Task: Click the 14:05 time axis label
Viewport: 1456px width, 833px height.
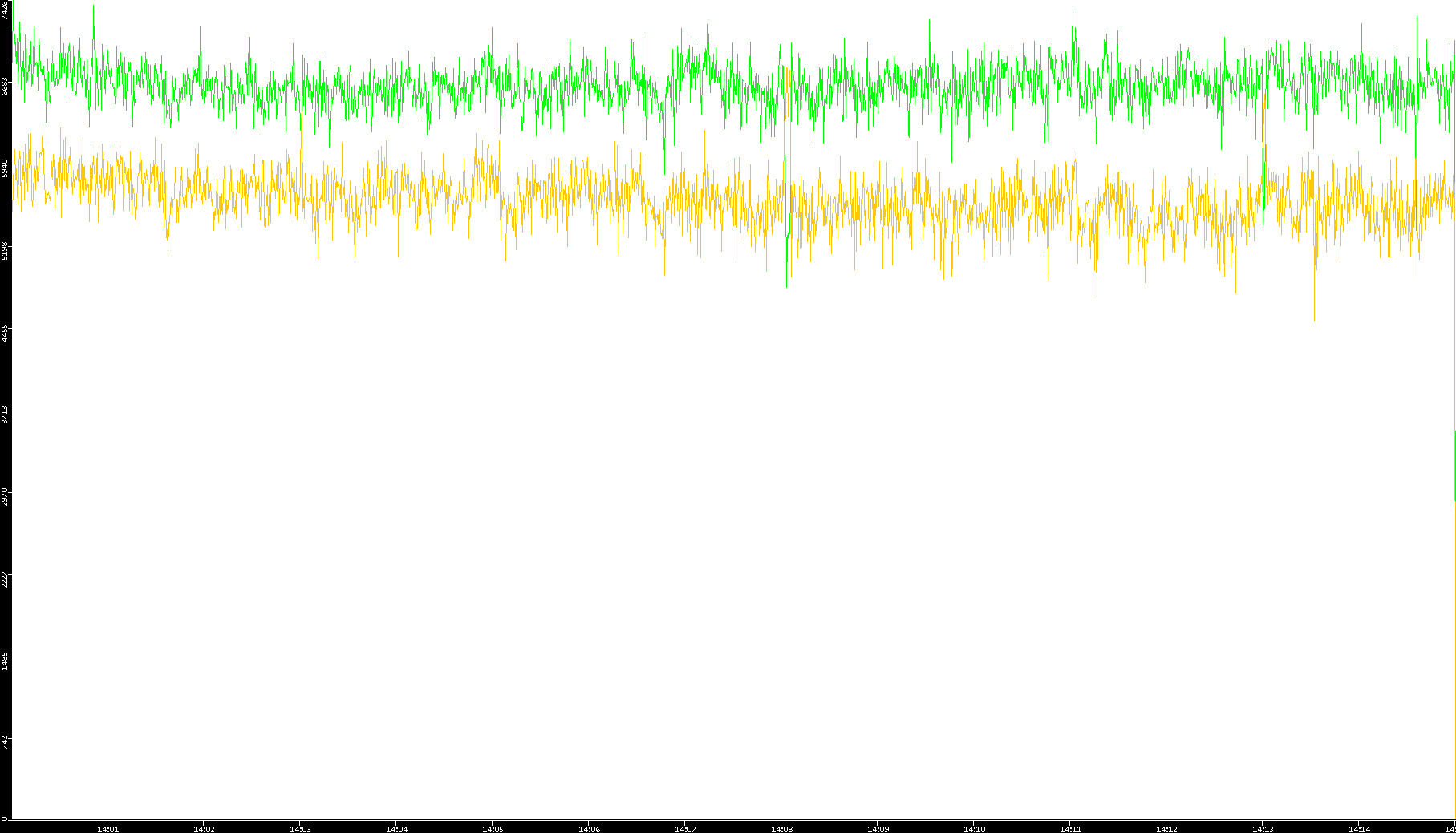Action: pyautogui.click(x=493, y=829)
